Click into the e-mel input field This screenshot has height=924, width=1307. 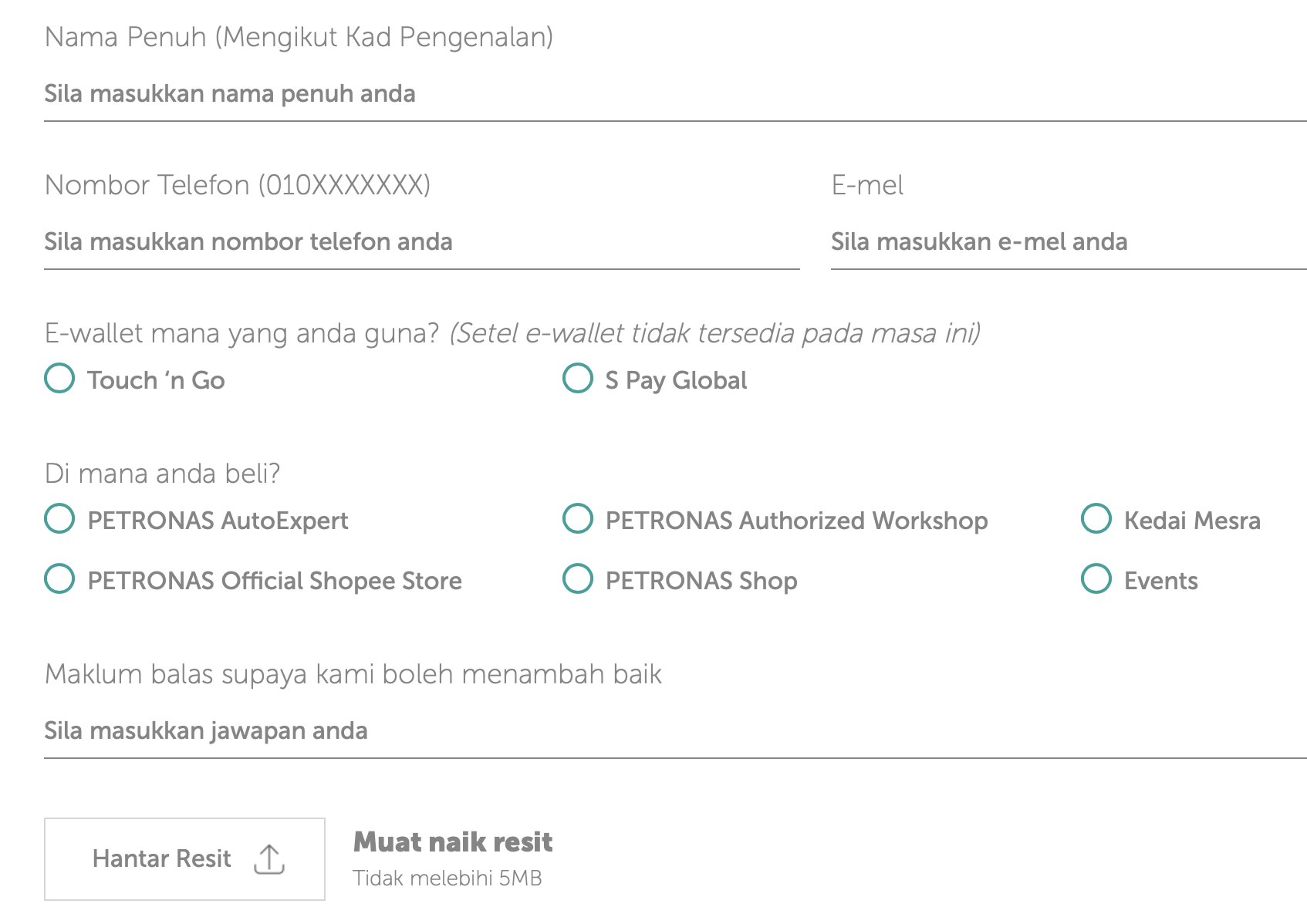(x=1068, y=242)
